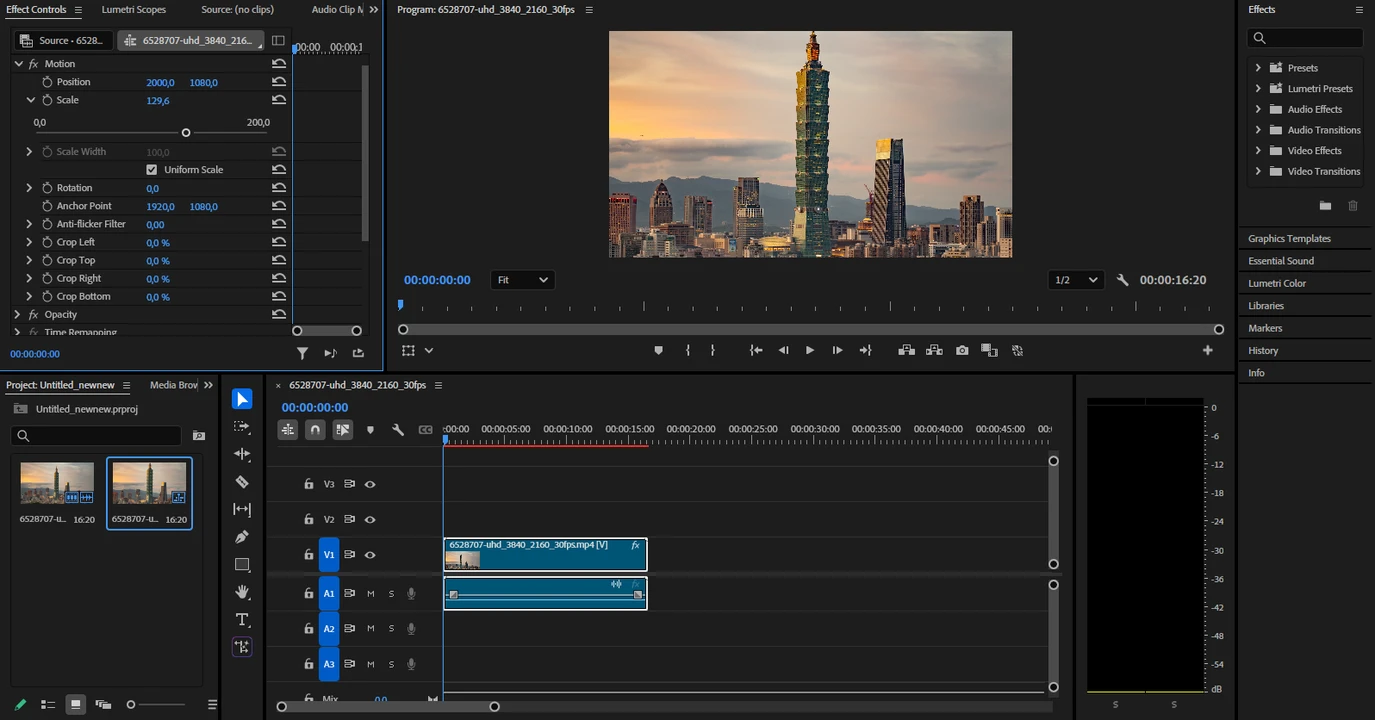This screenshot has height=720, width=1375.
Task: Open the Lumetri Color panel
Action: click(x=1277, y=283)
